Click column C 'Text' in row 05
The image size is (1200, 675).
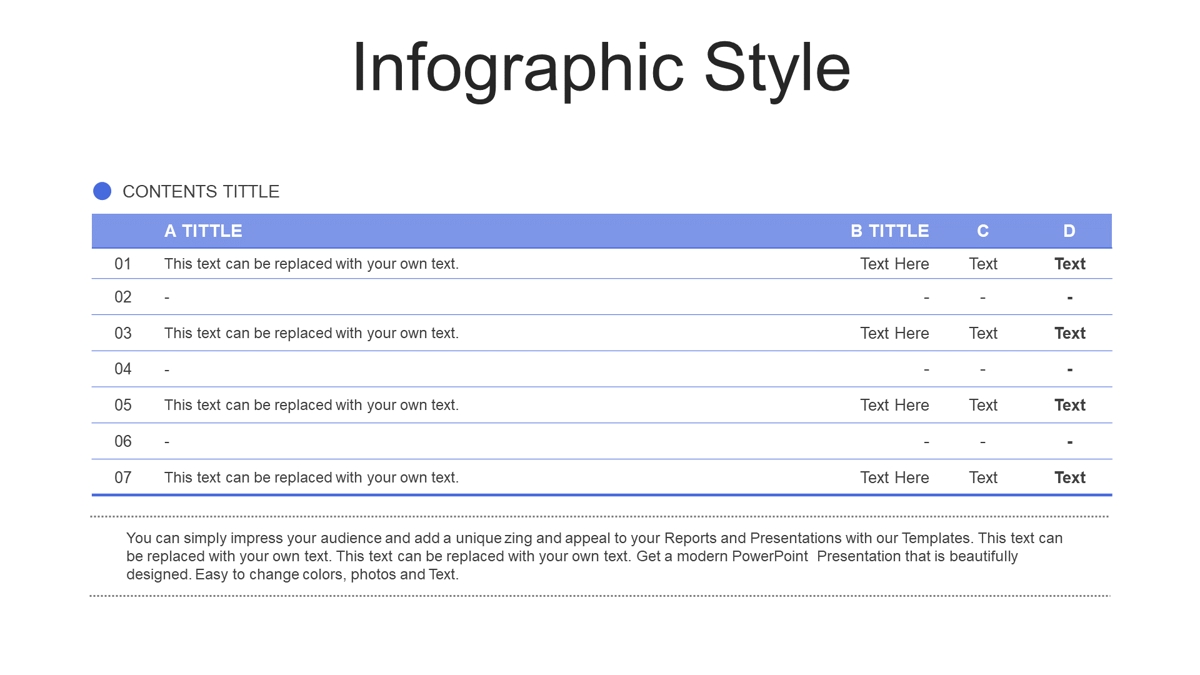click(983, 405)
